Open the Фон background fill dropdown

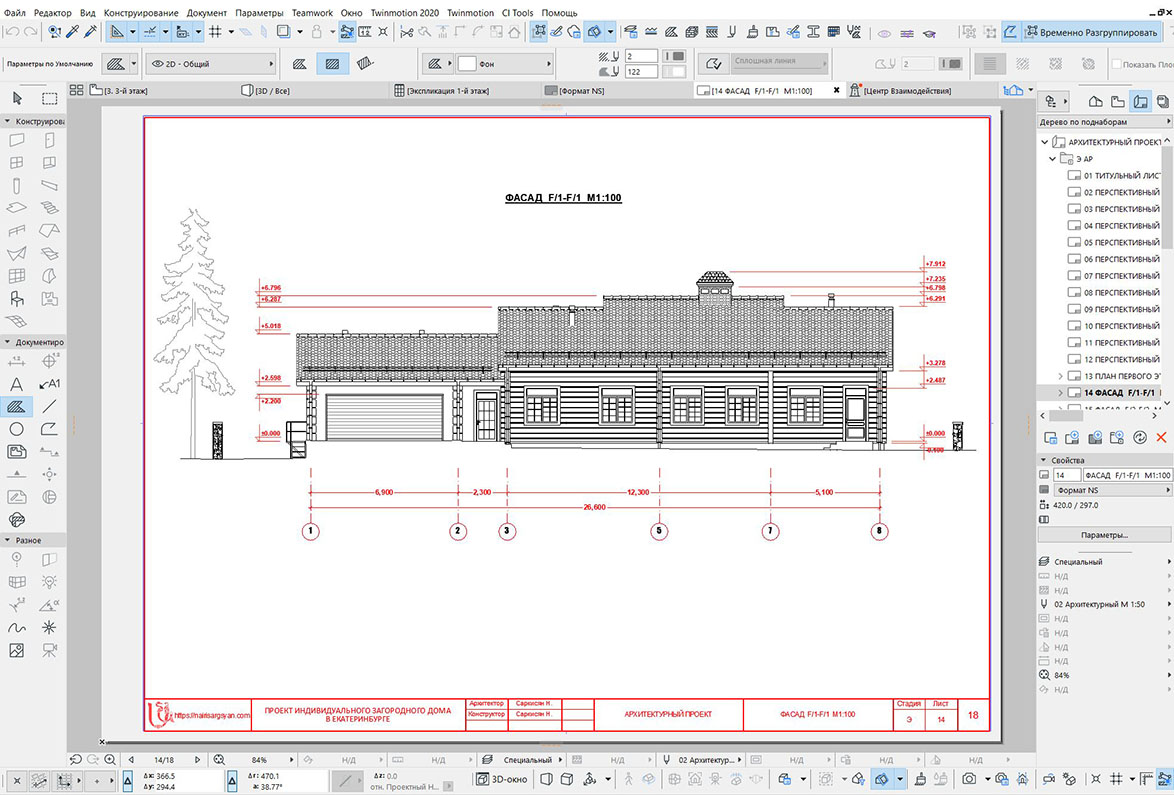505,64
